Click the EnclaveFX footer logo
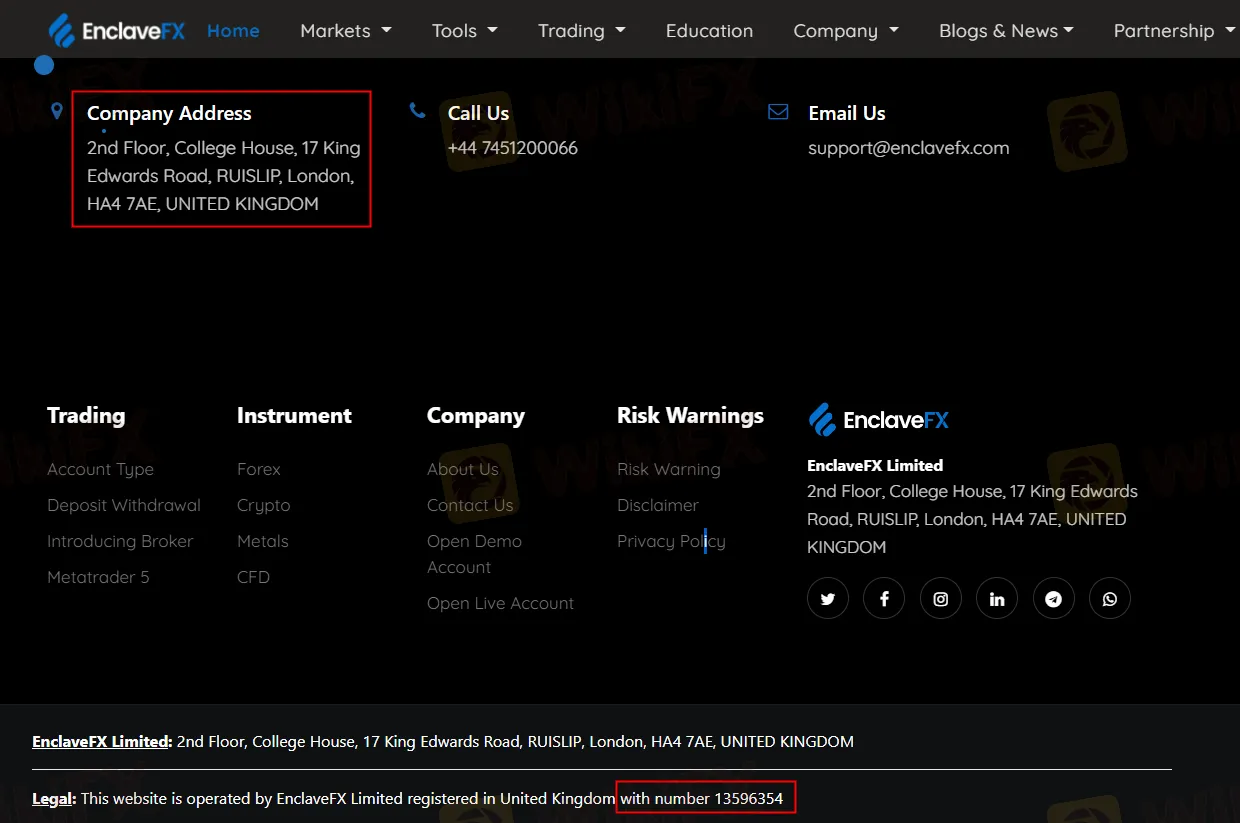The width and height of the screenshot is (1240, 823). coord(878,420)
